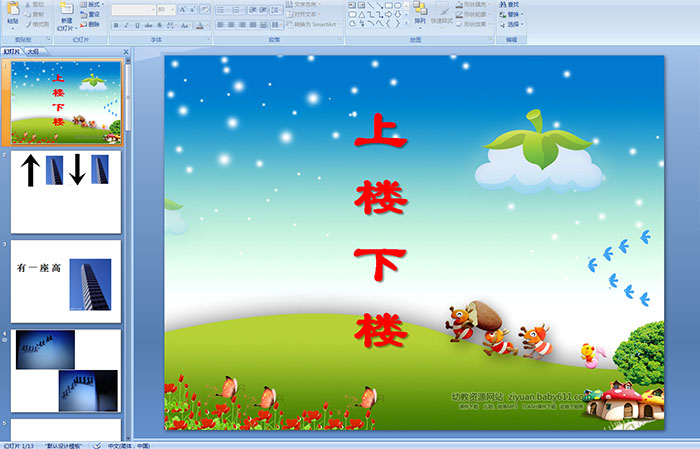Select slide 3 thumbnail with building
This screenshot has width=700, height=449.
click(x=66, y=282)
